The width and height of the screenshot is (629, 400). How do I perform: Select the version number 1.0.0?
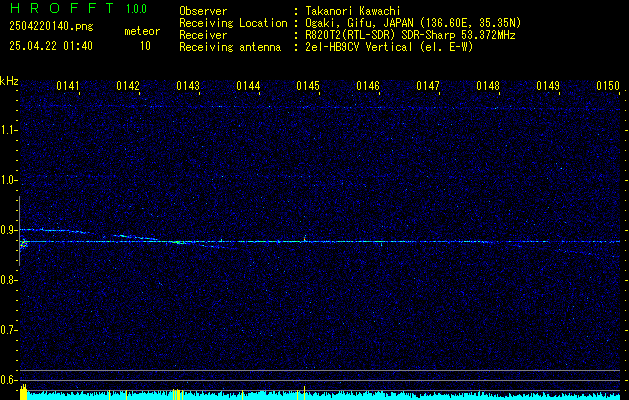(x=136, y=8)
